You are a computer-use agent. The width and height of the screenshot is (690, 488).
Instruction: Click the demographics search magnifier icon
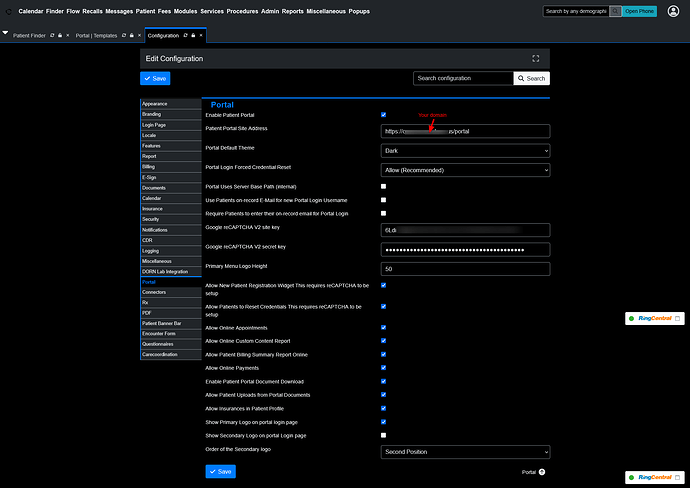click(x=615, y=11)
